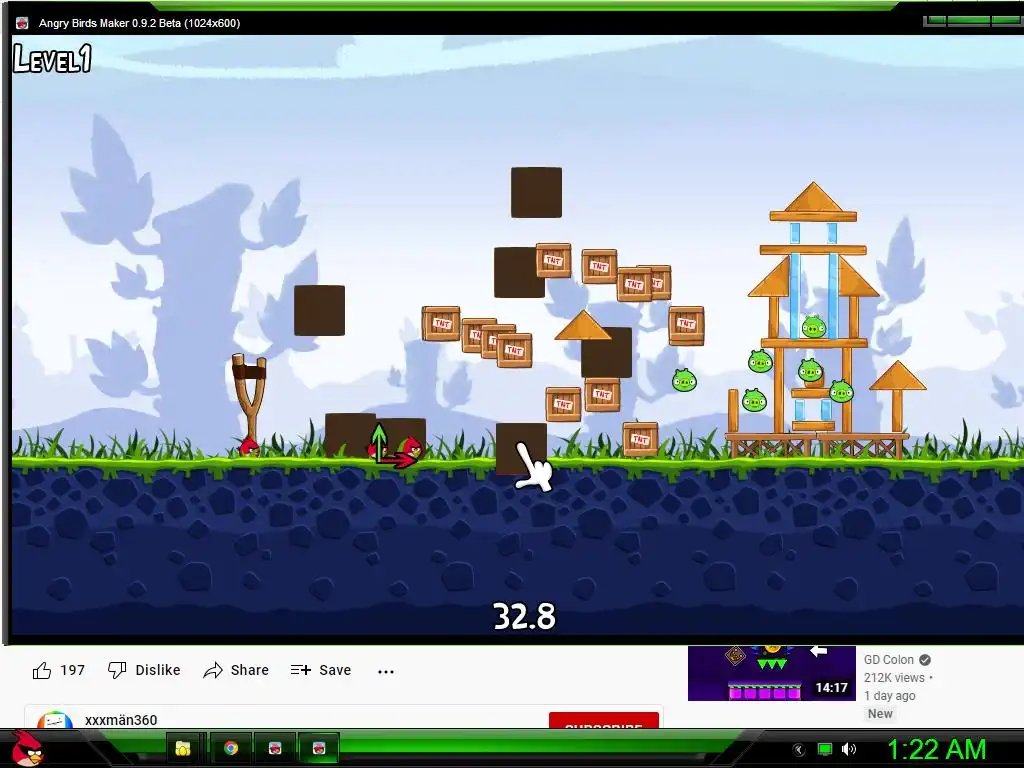Viewport: 1024px width, 768px height.
Task: Click the network tray icon
Action: pos(825,749)
